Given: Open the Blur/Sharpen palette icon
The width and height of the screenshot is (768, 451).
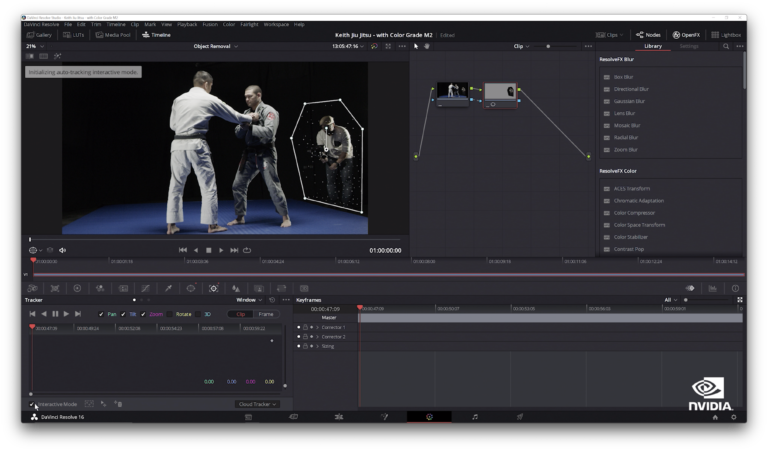Looking at the screenshot, I should tap(236, 288).
